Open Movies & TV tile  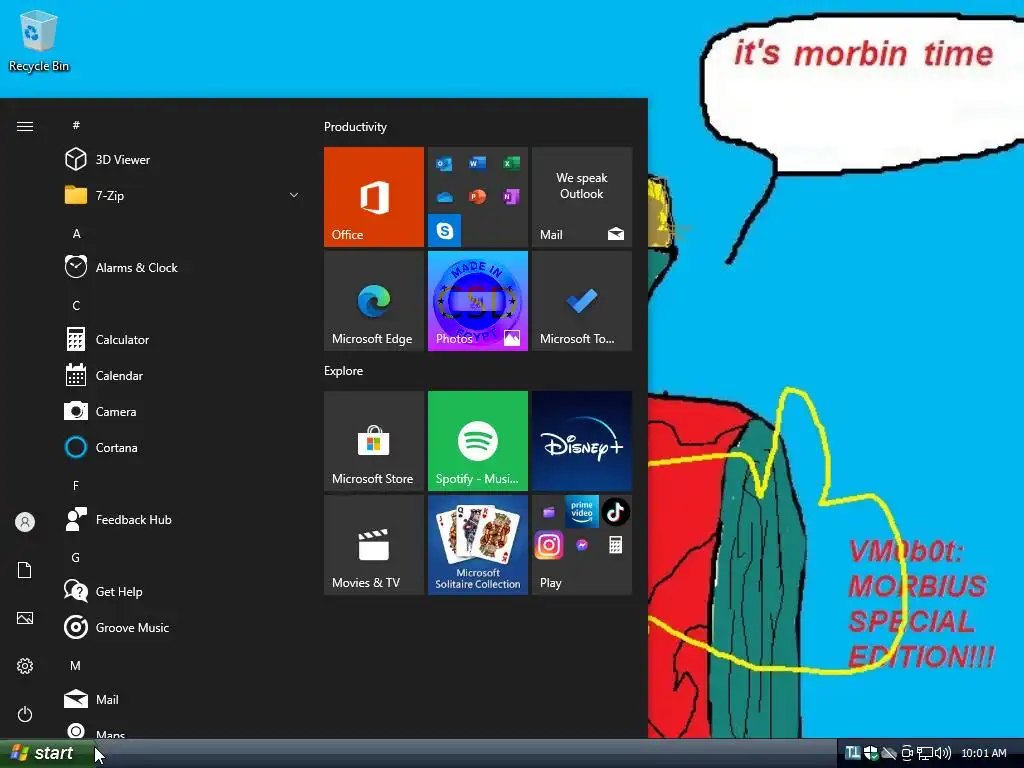(374, 545)
